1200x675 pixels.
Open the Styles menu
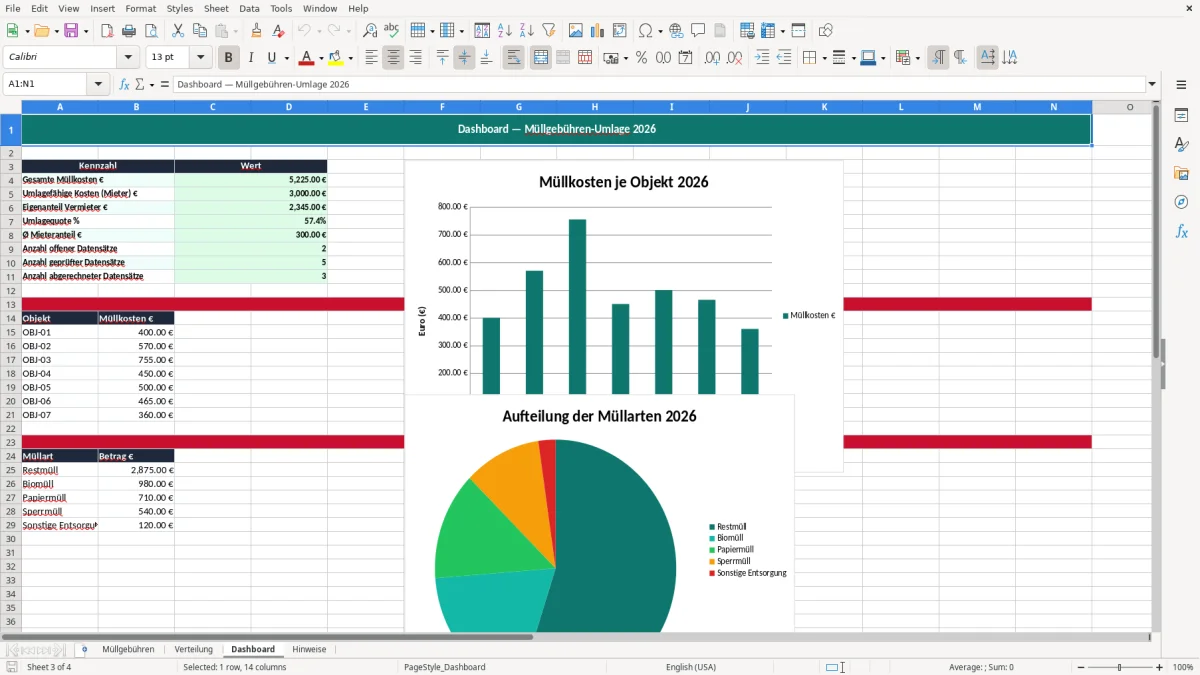pyautogui.click(x=180, y=8)
